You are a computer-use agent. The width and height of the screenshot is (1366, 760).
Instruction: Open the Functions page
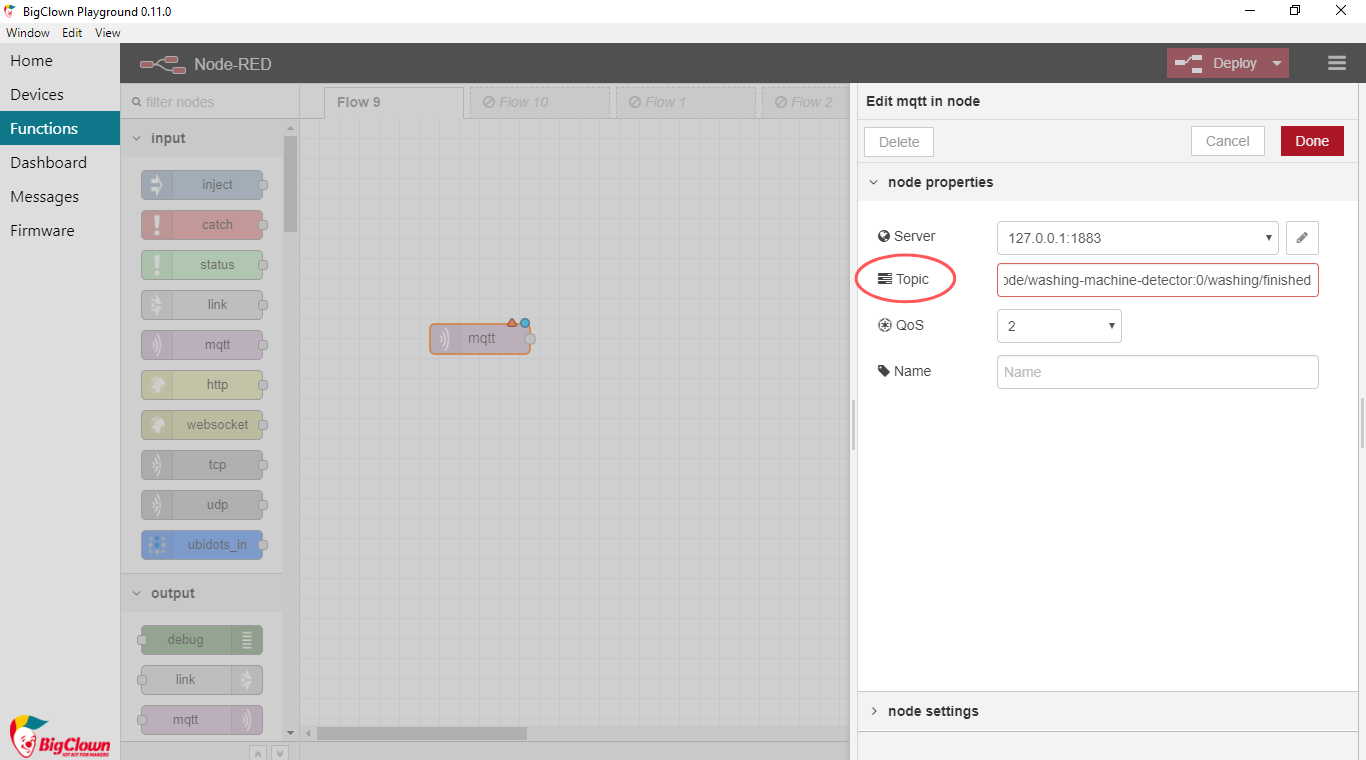click(60, 129)
